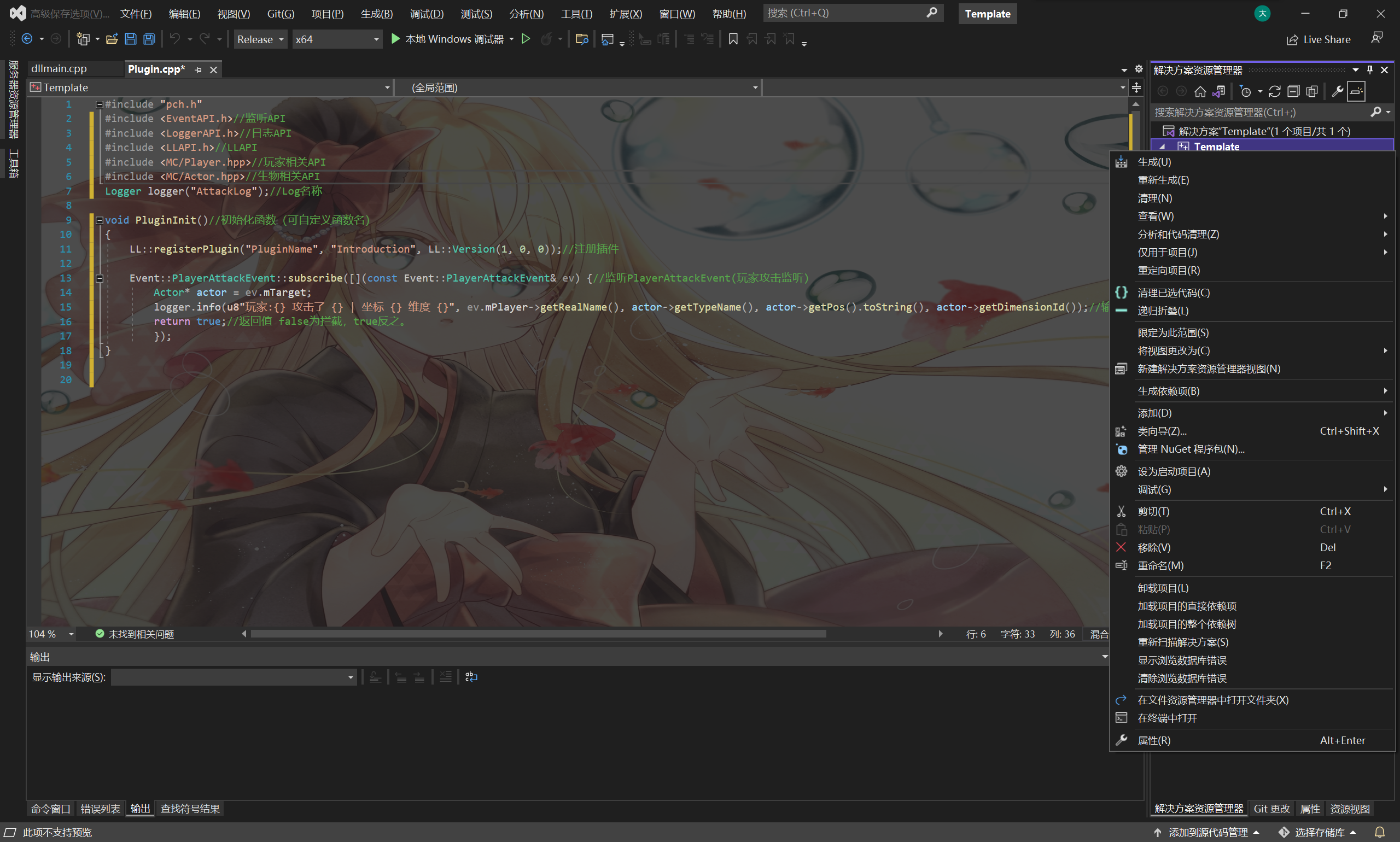Screen dimensions: 1400x842
Task: Collapse the Template project tree node
Action: click(1163, 147)
